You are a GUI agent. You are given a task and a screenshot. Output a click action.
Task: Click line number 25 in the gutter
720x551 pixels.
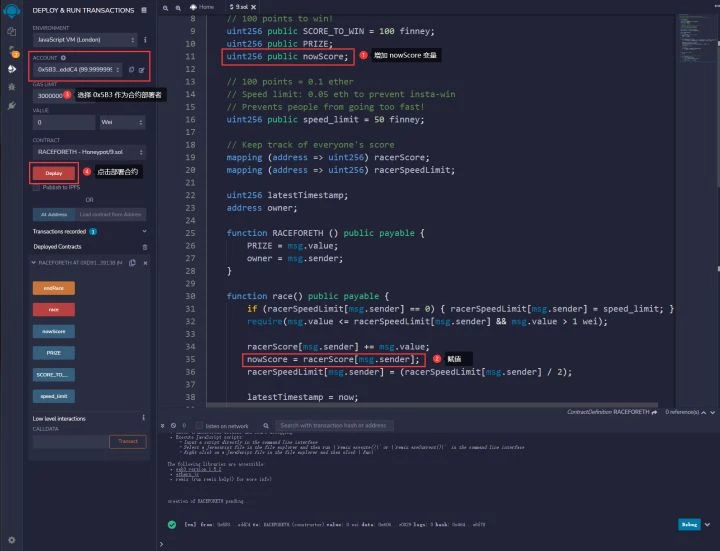tap(190, 233)
